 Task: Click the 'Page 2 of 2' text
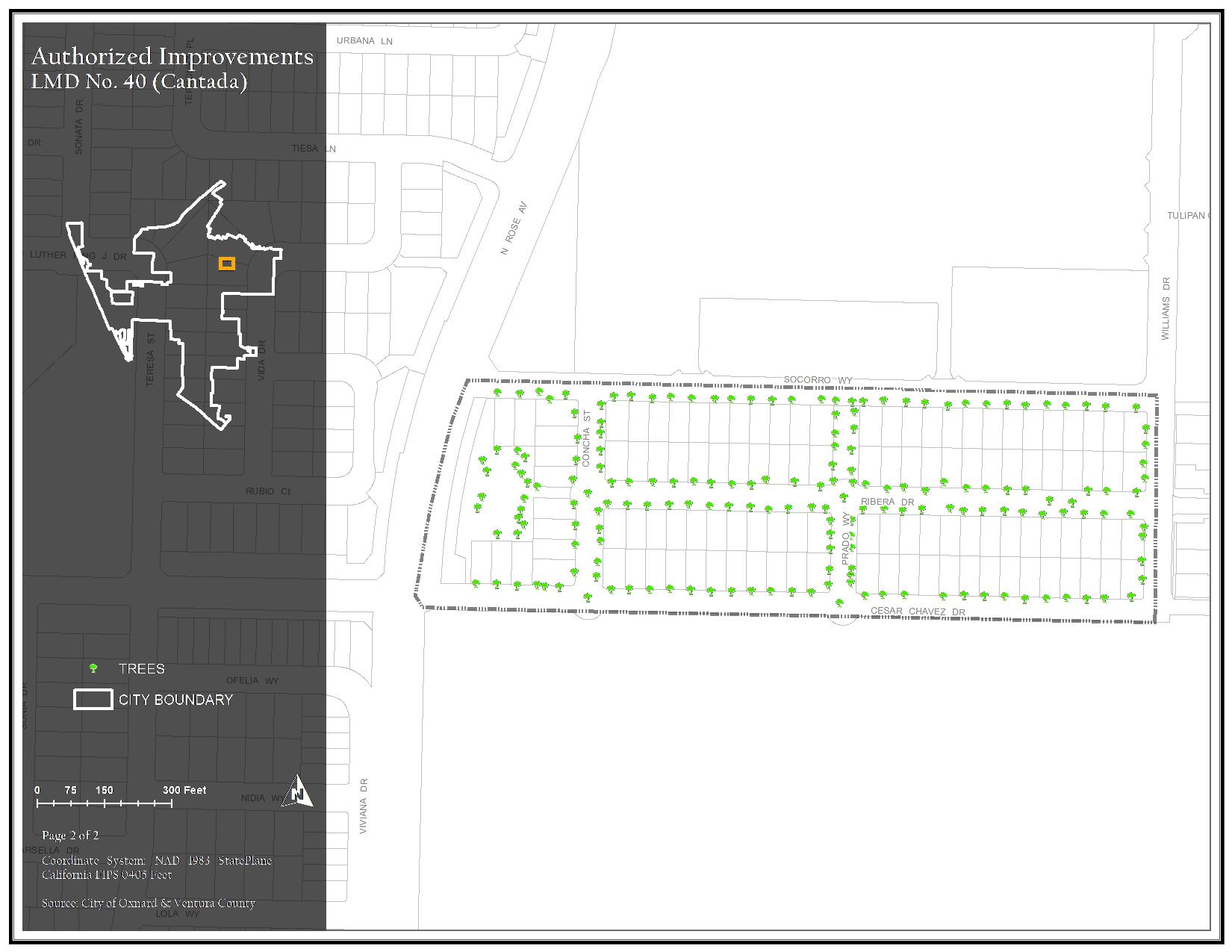(70, 836)
